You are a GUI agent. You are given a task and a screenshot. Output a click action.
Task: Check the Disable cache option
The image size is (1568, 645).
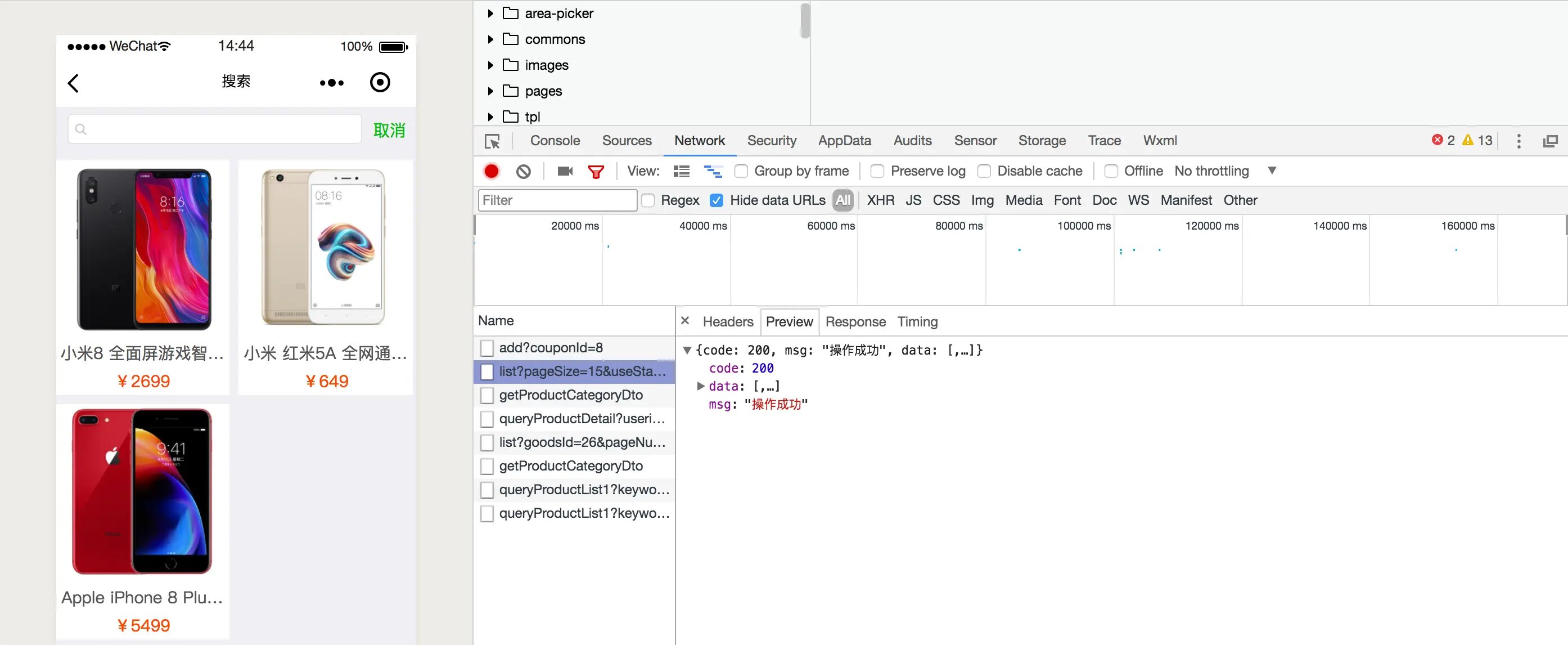pyautogui.click(x=984, y=171)
